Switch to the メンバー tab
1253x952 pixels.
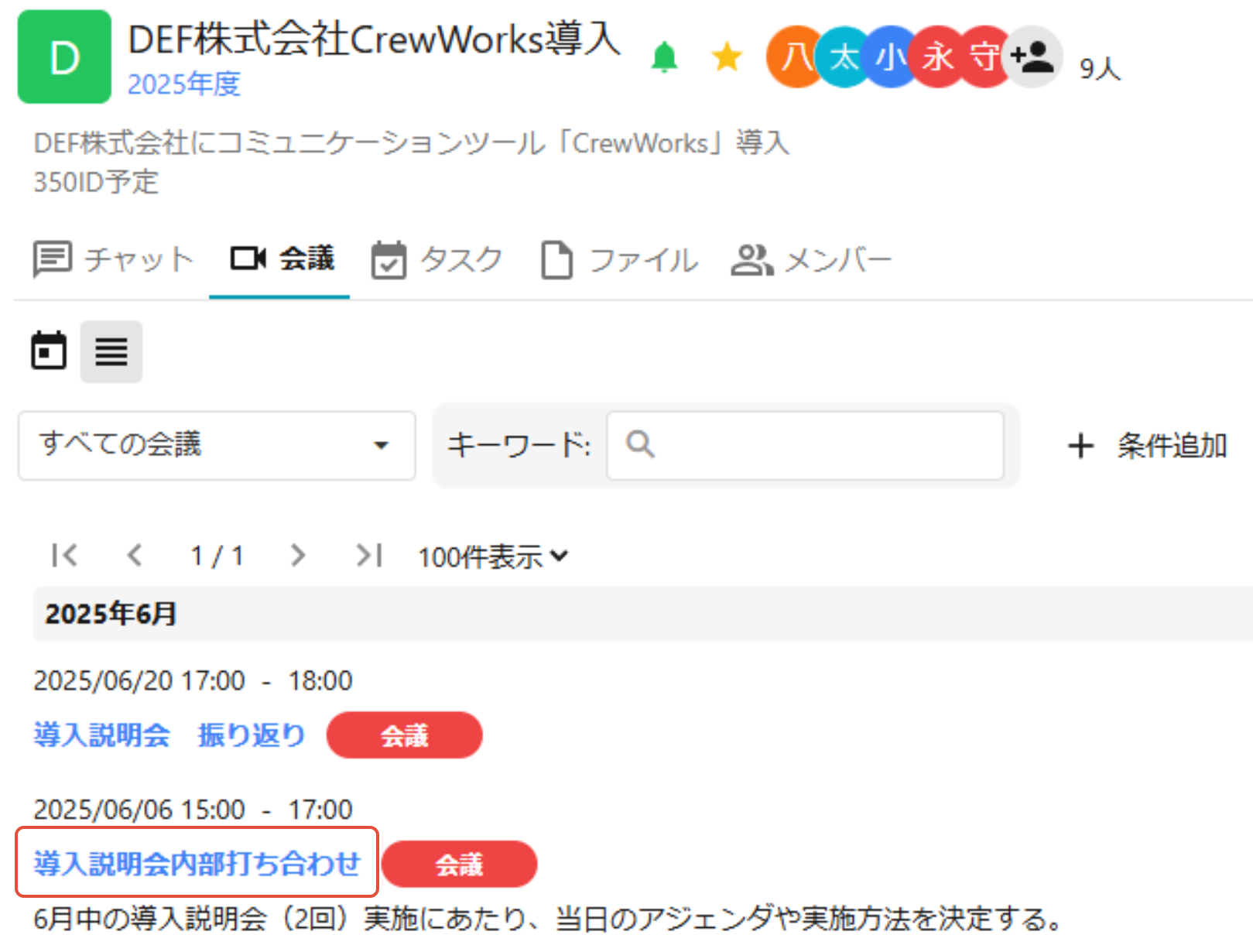click(811, 259)
